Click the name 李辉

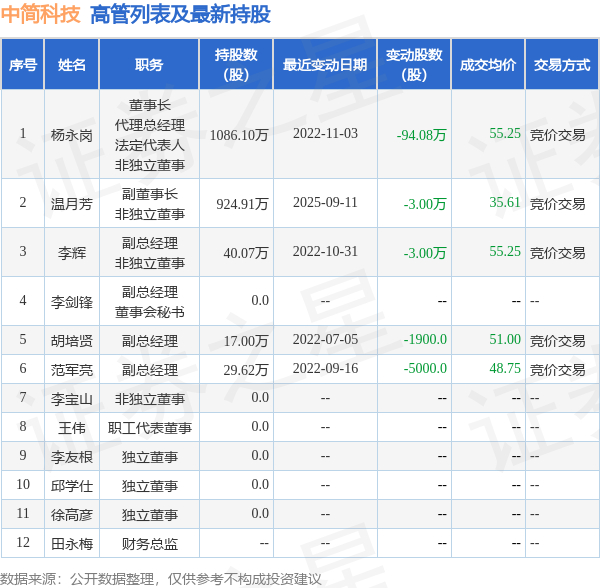(72, 253)
